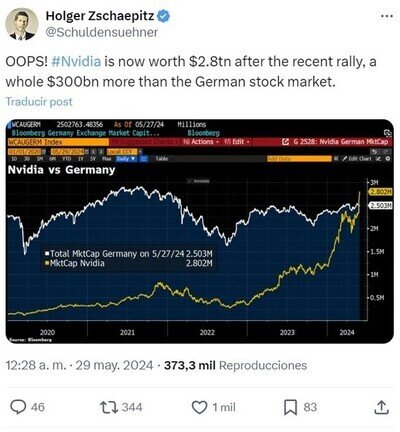The image size is (400, 432).
Task: Open the three-dot more options menu
Action: tap(387, 16)
